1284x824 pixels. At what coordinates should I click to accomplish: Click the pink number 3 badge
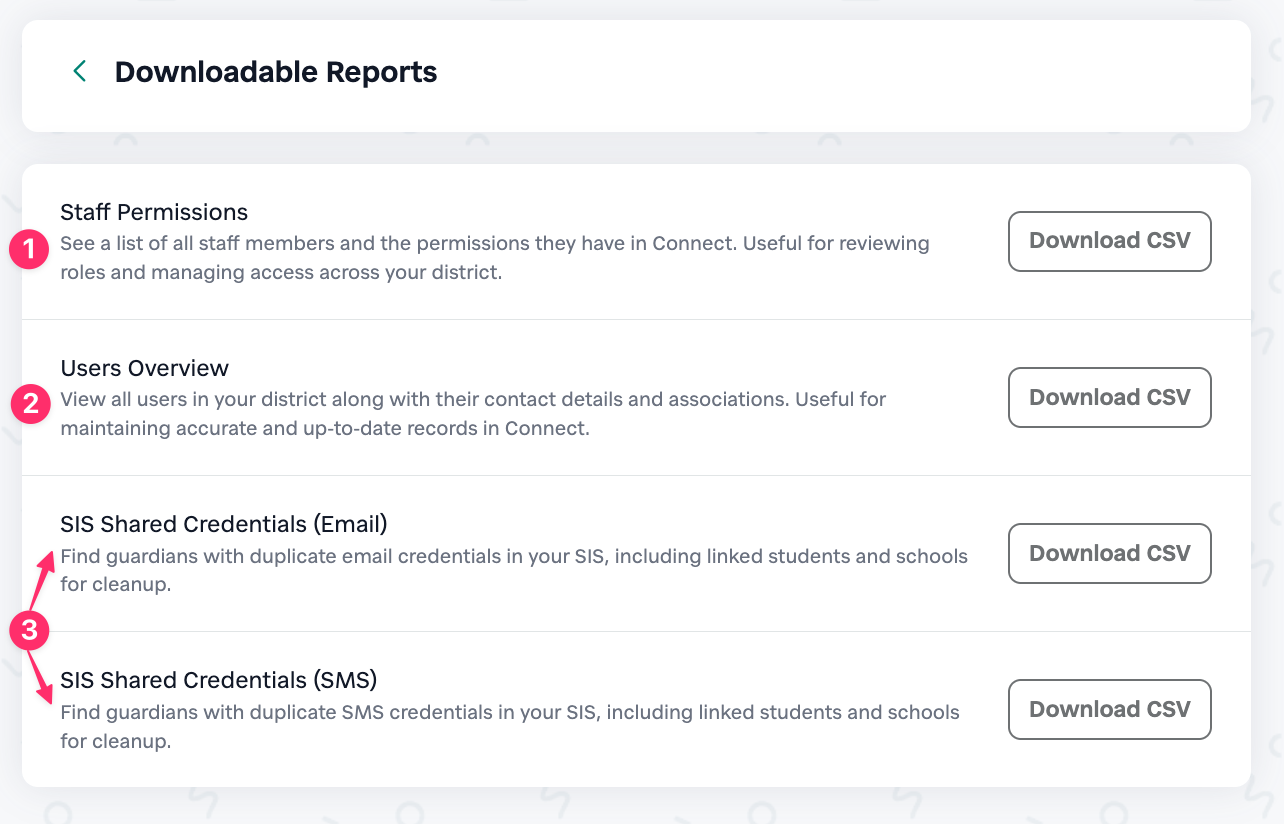pos(30,631)
